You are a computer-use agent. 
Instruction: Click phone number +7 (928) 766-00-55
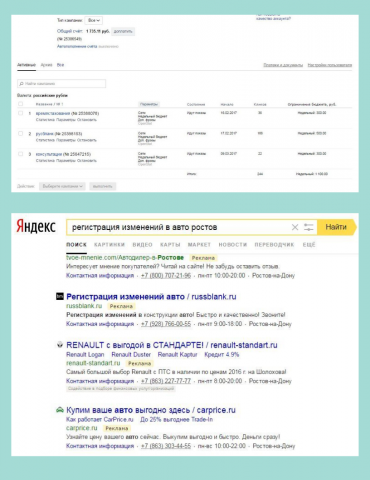tap(166, 324)
